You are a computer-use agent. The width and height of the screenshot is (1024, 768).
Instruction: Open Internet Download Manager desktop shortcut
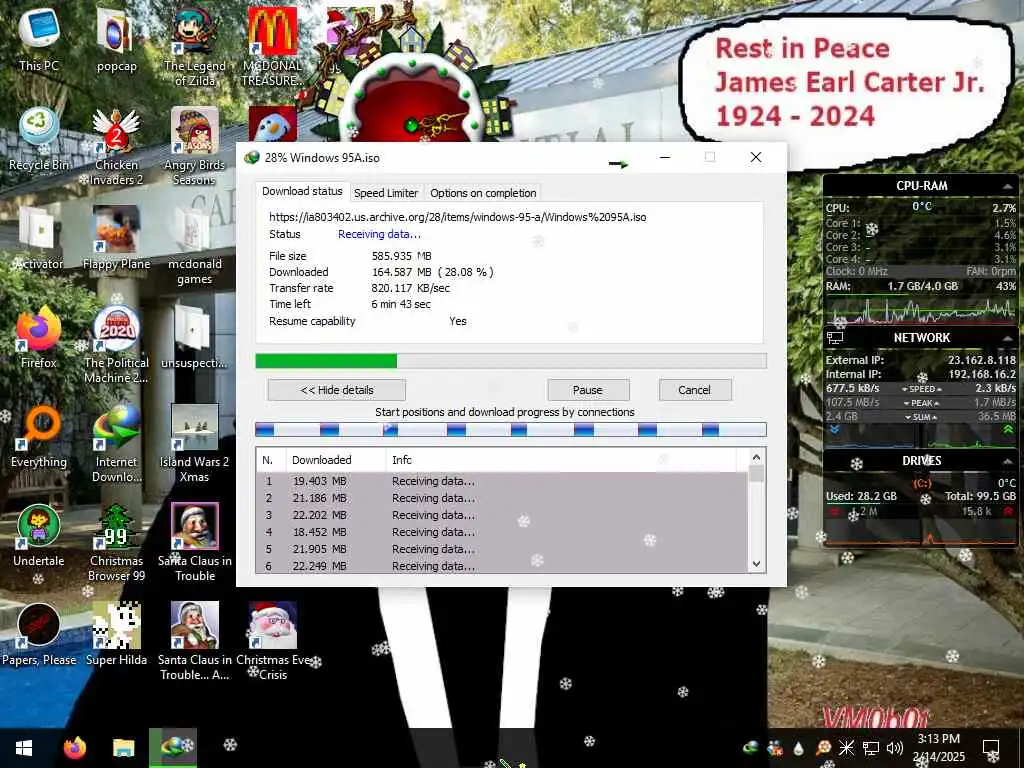click(116, 443)
